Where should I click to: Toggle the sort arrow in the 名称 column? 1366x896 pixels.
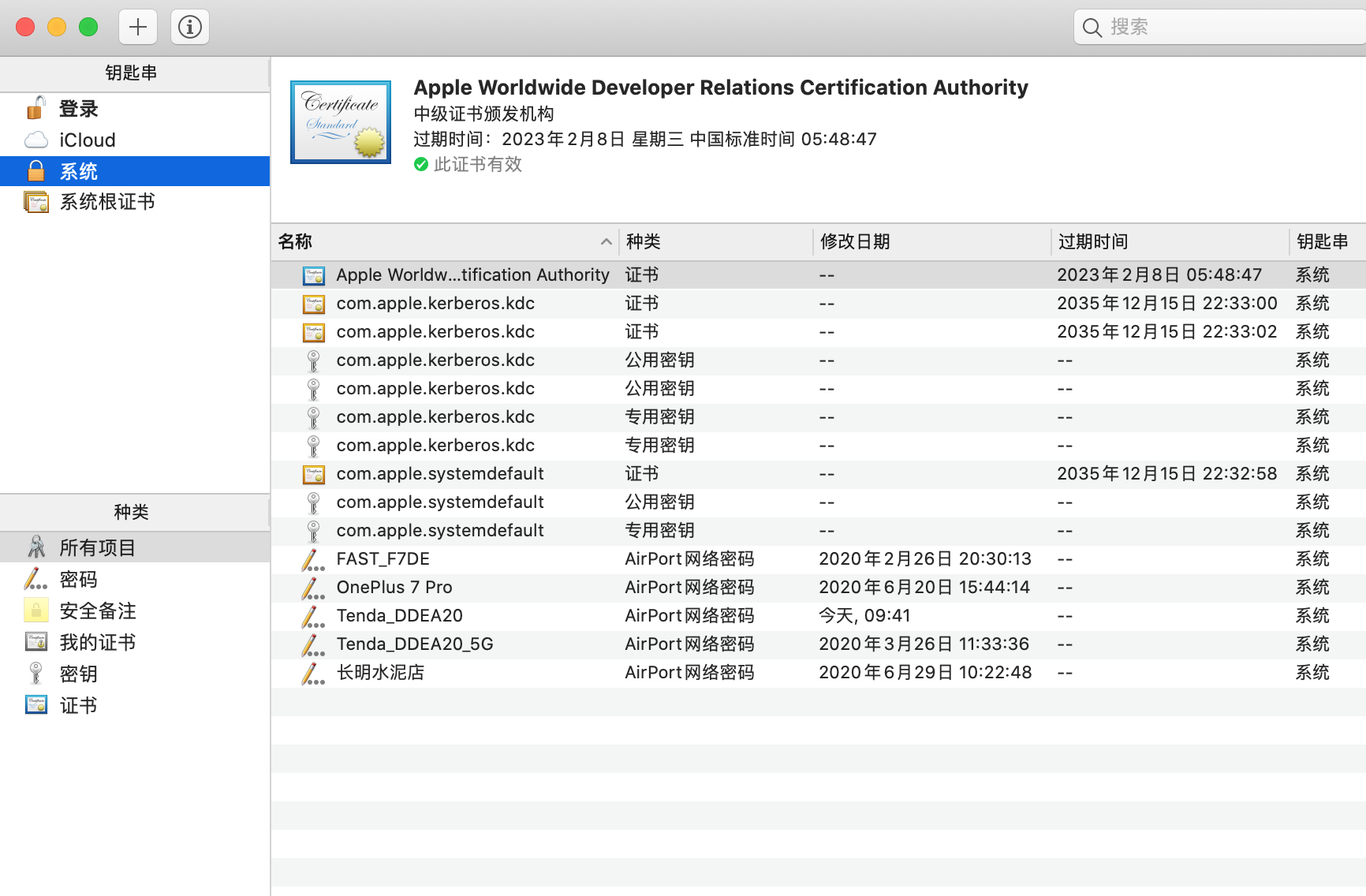[606, 241]
